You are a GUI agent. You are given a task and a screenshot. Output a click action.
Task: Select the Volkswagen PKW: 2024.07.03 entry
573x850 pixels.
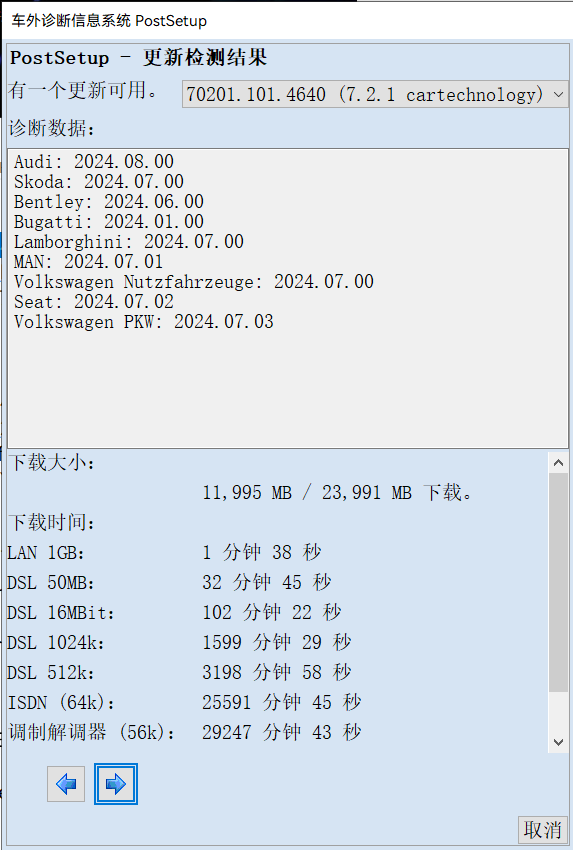(144, 322)
